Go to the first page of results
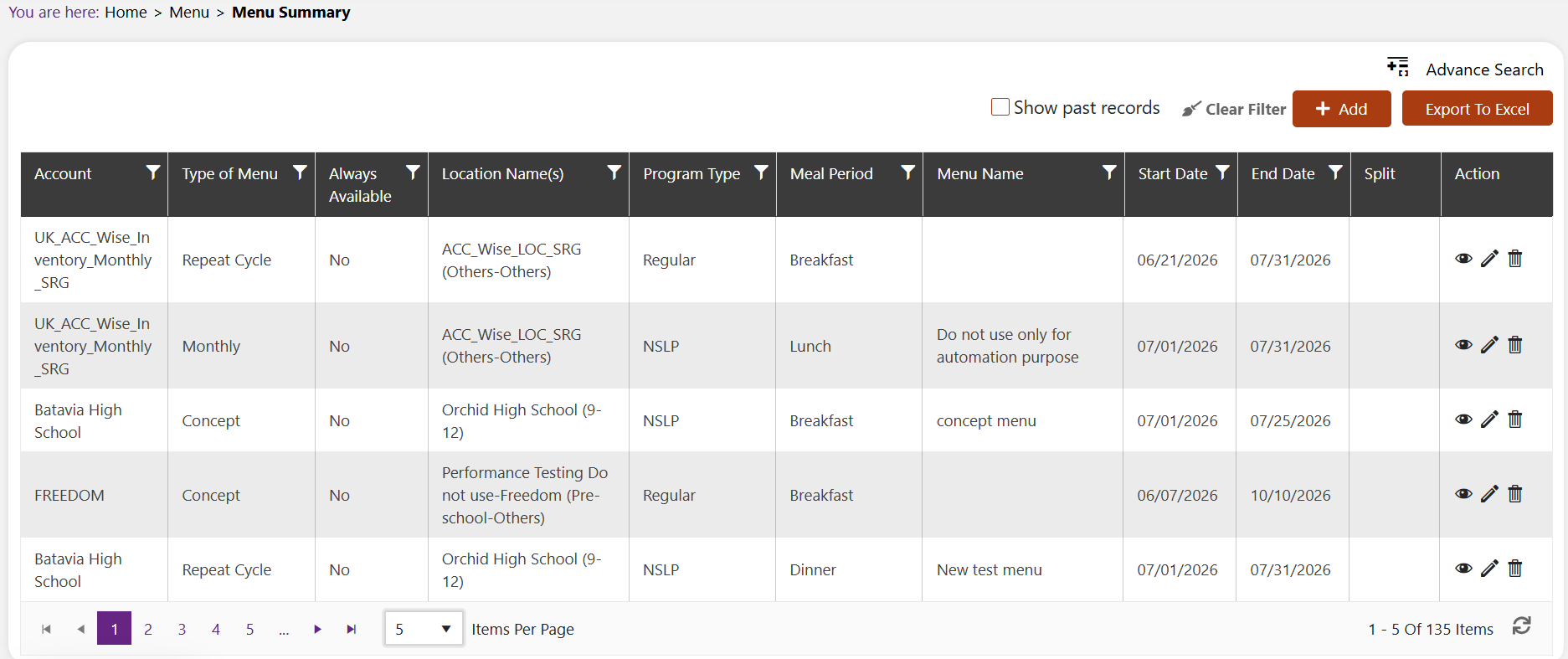This screenshot has height=659, width=1568. coord(46,629)
